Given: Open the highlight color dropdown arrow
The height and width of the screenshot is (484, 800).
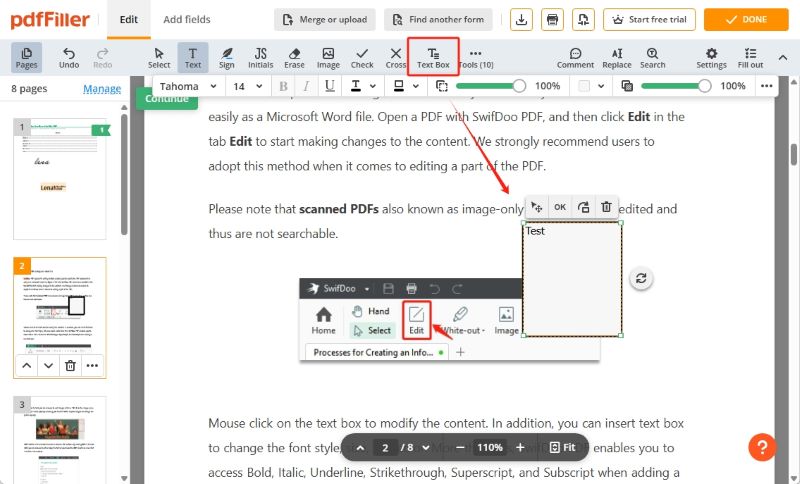Looking at the screenshot, I should point(416,86).
